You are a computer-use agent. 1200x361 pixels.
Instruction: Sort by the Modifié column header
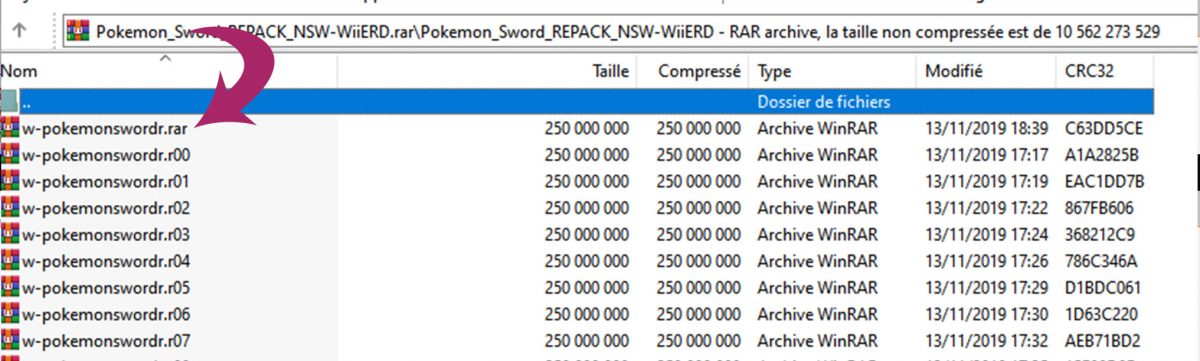tap(985, 71)
